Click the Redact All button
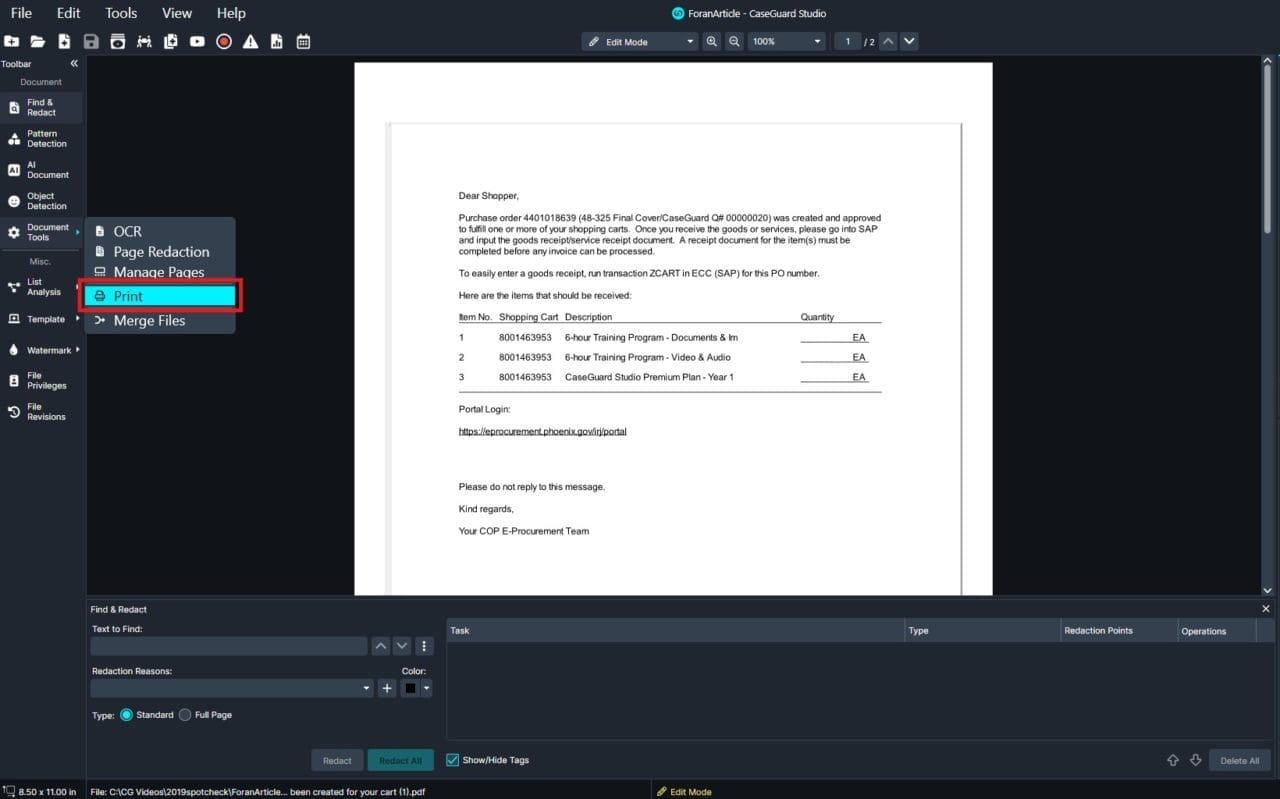Image resolution: width=1280 pixels, height=799 pixels. pos(400,760)
